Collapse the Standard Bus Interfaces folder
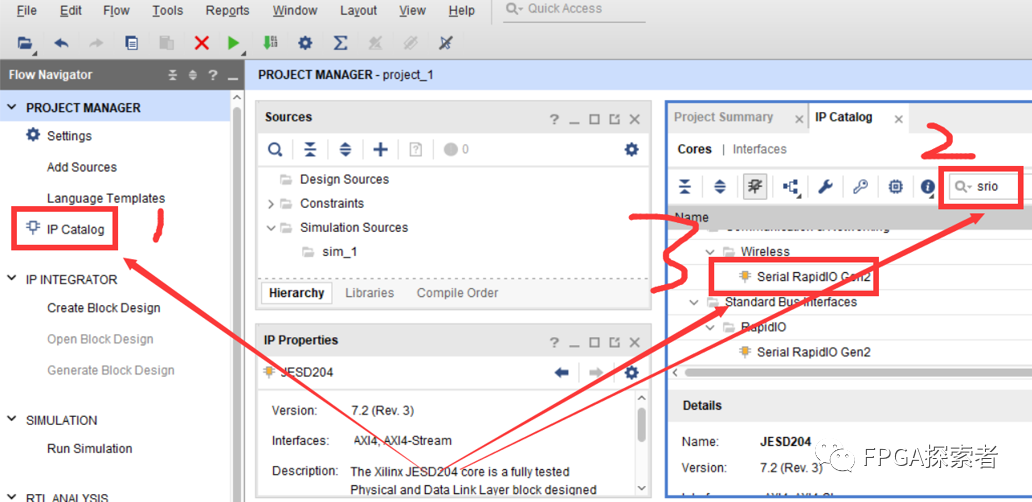Viewport: 1032px width, 502px height. (694, 302)
